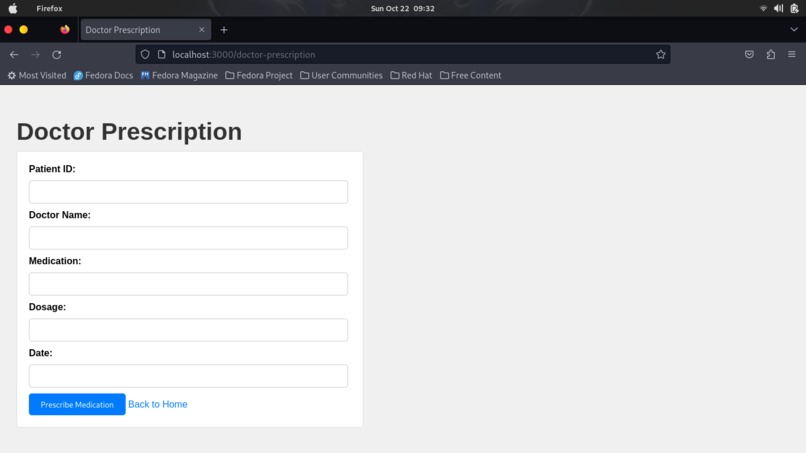Click the site information page icon
Screen dimensions: 806x453
(x=161, y=55)
